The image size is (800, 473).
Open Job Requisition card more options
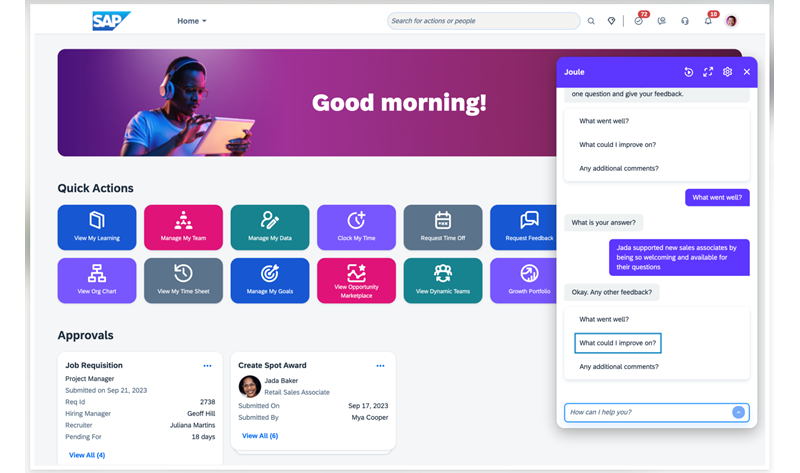tap(207, 366)
